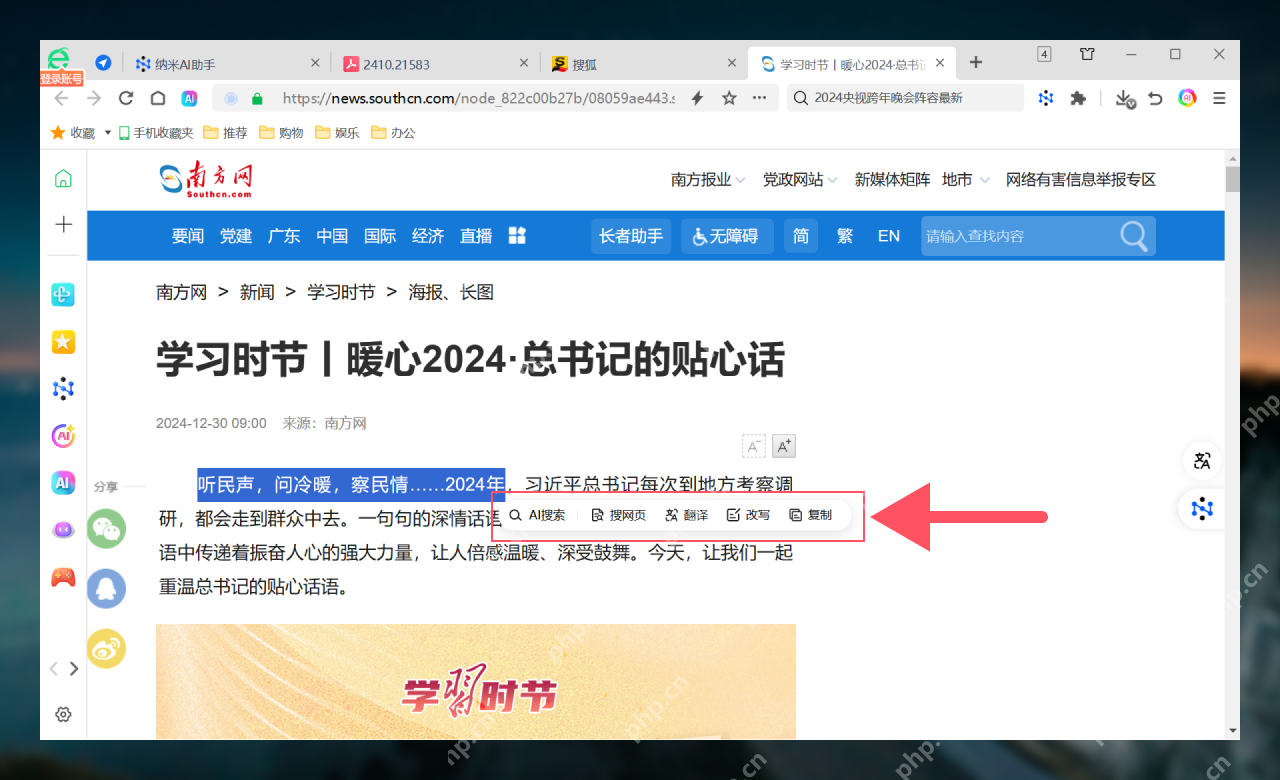Switch to the 2410.21583 PDF tab
Viewport: 1280px width, 780px height.
[398, 64]
